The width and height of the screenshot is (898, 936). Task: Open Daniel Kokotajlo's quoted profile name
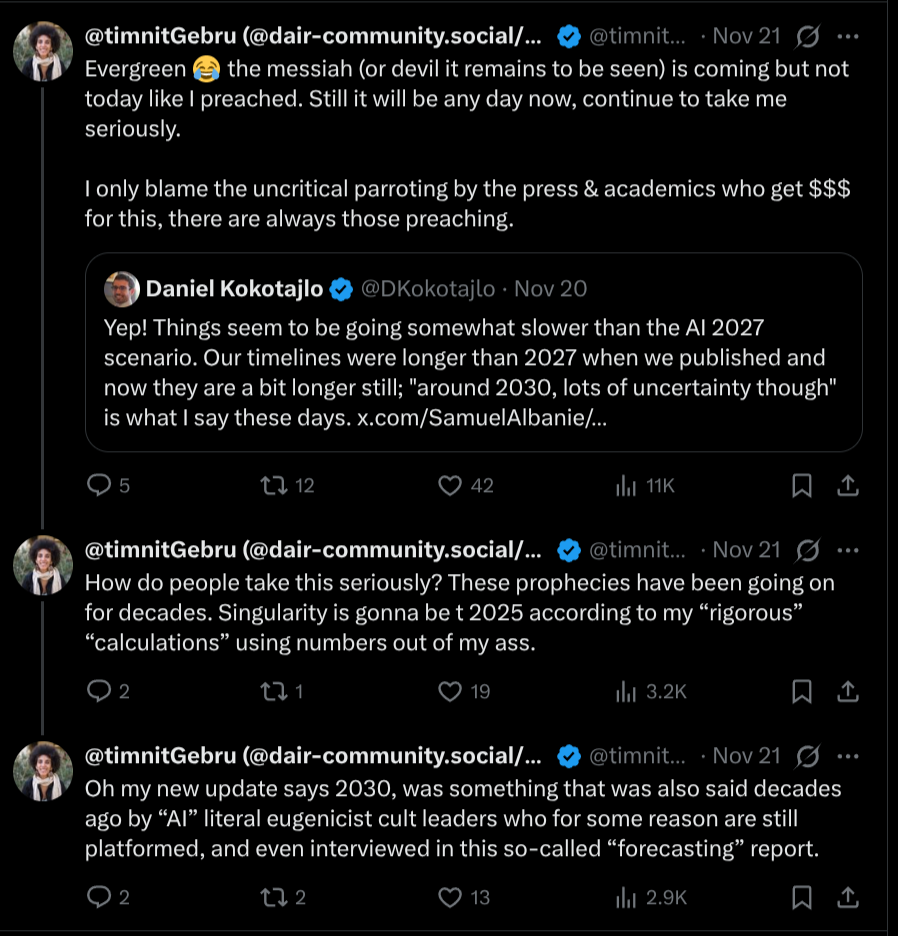click(235, 289)
